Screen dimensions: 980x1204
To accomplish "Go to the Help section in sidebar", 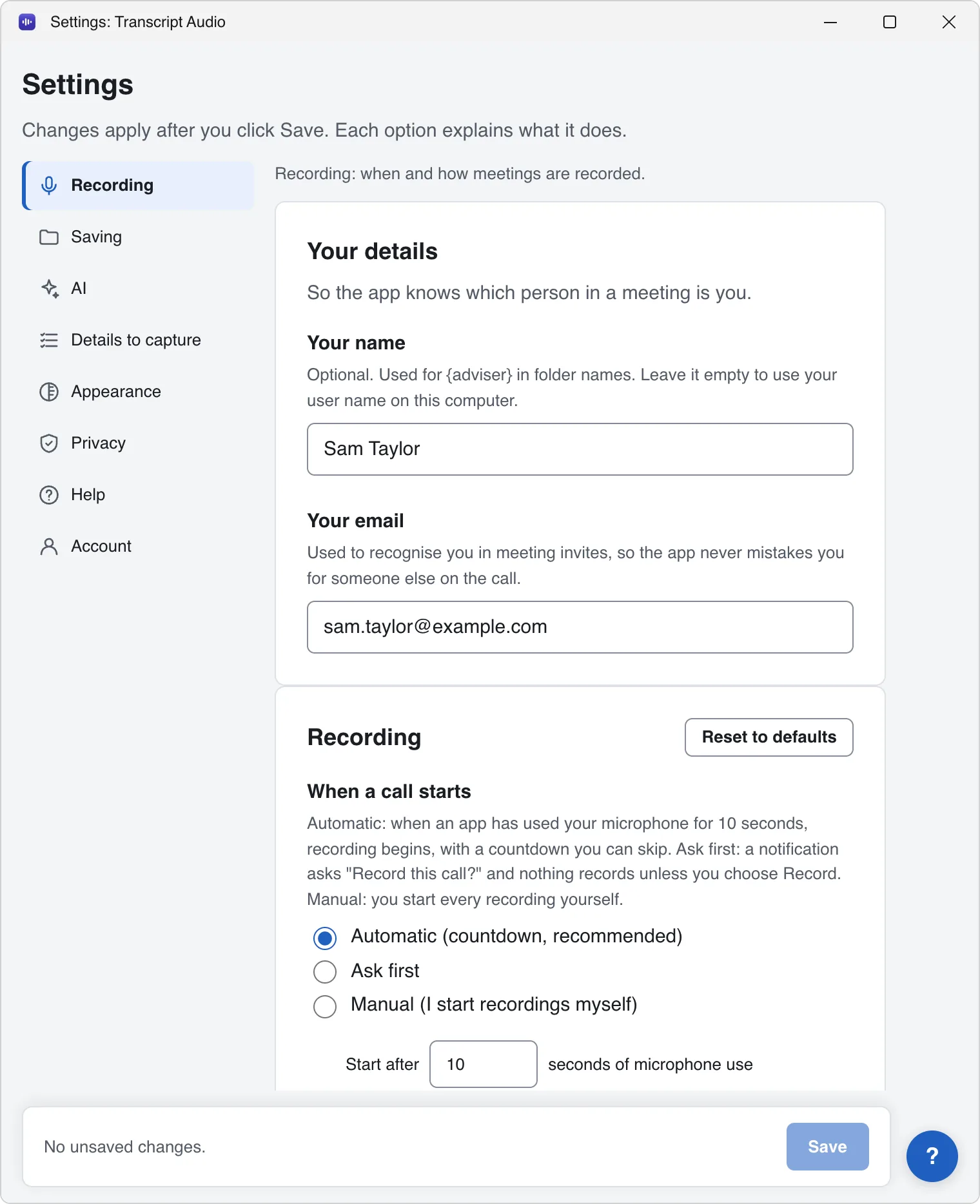I will [x=139, y=495].
